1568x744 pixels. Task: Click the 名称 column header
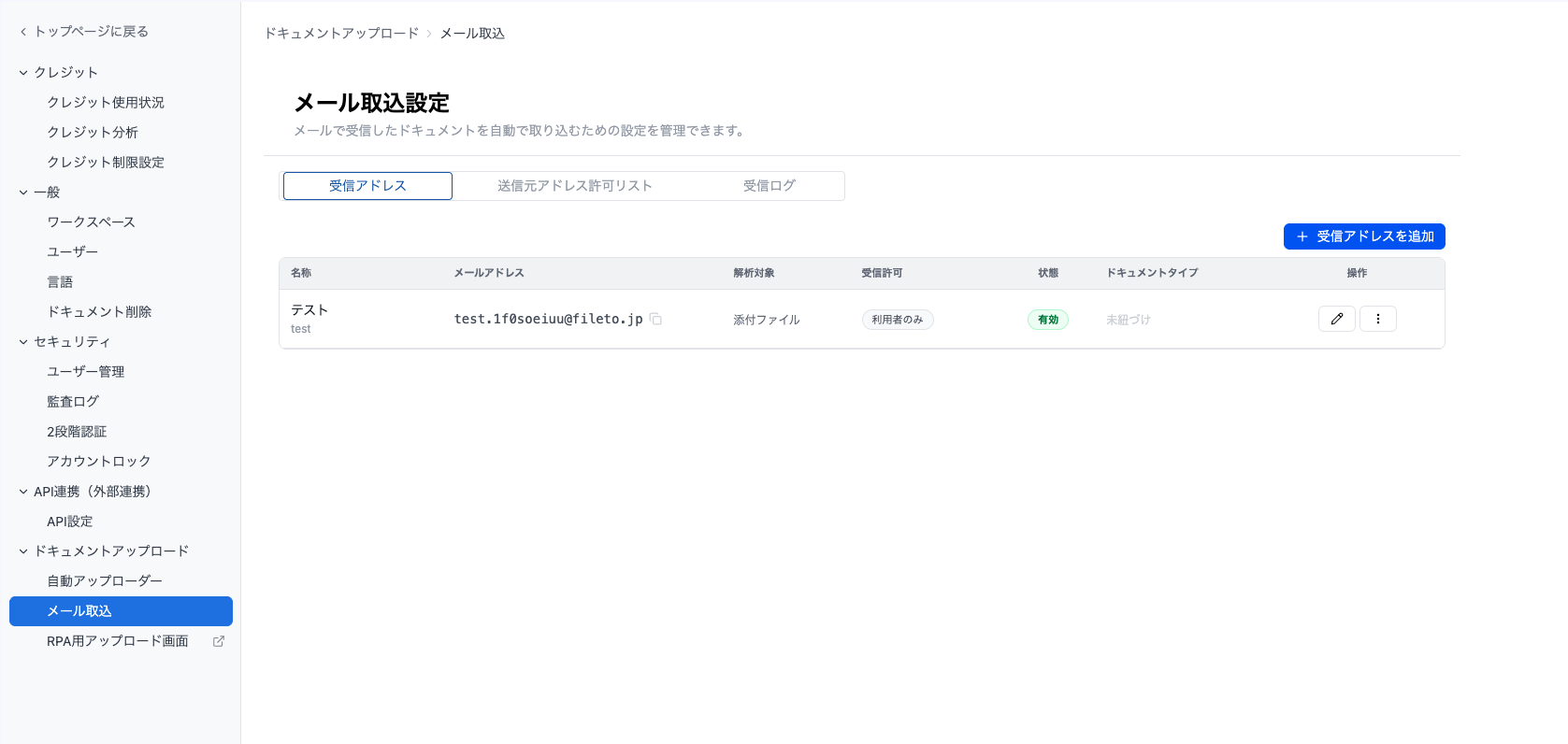pos(301,273)
